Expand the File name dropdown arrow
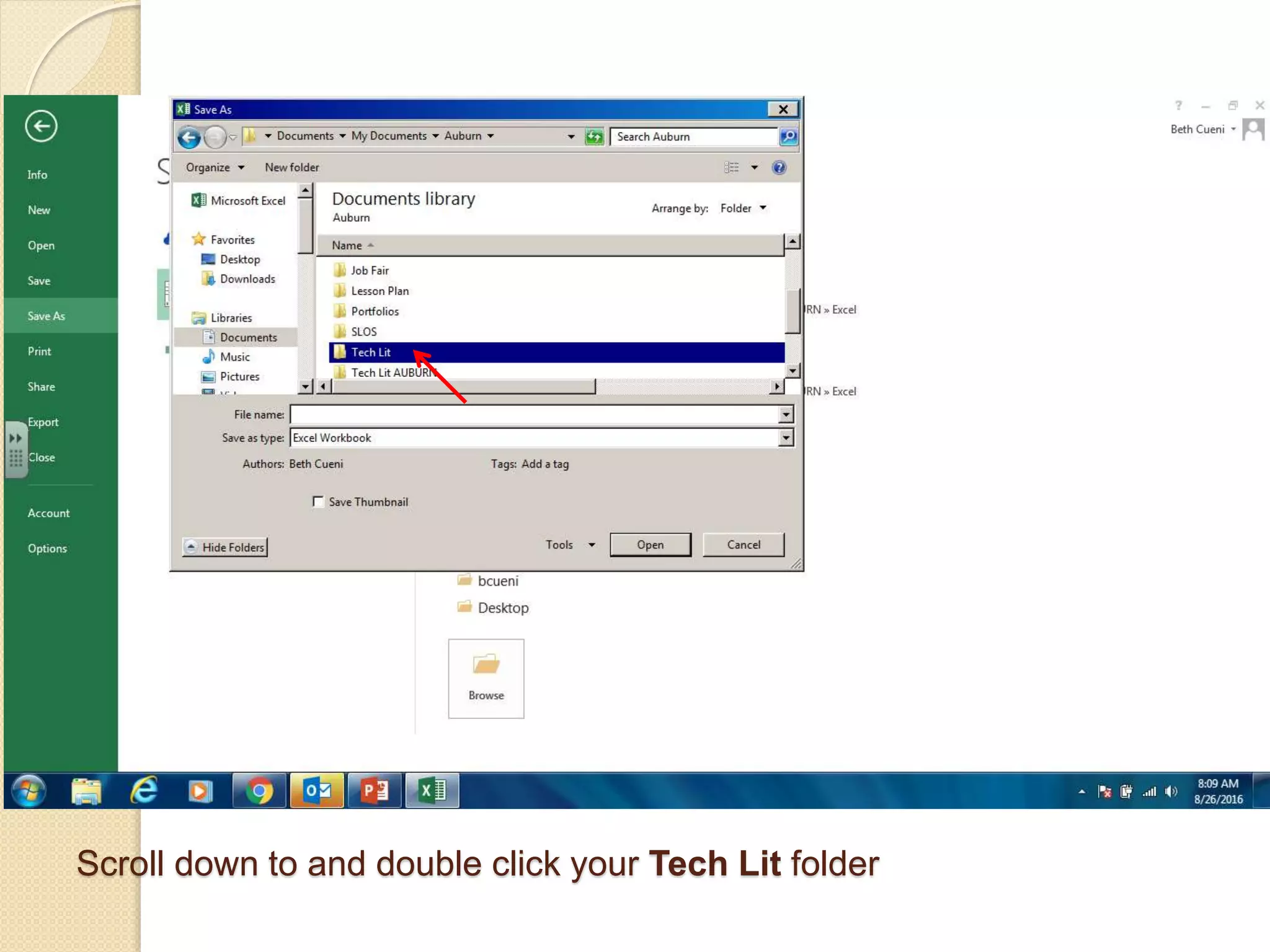1270x952 pixels. 786,415
